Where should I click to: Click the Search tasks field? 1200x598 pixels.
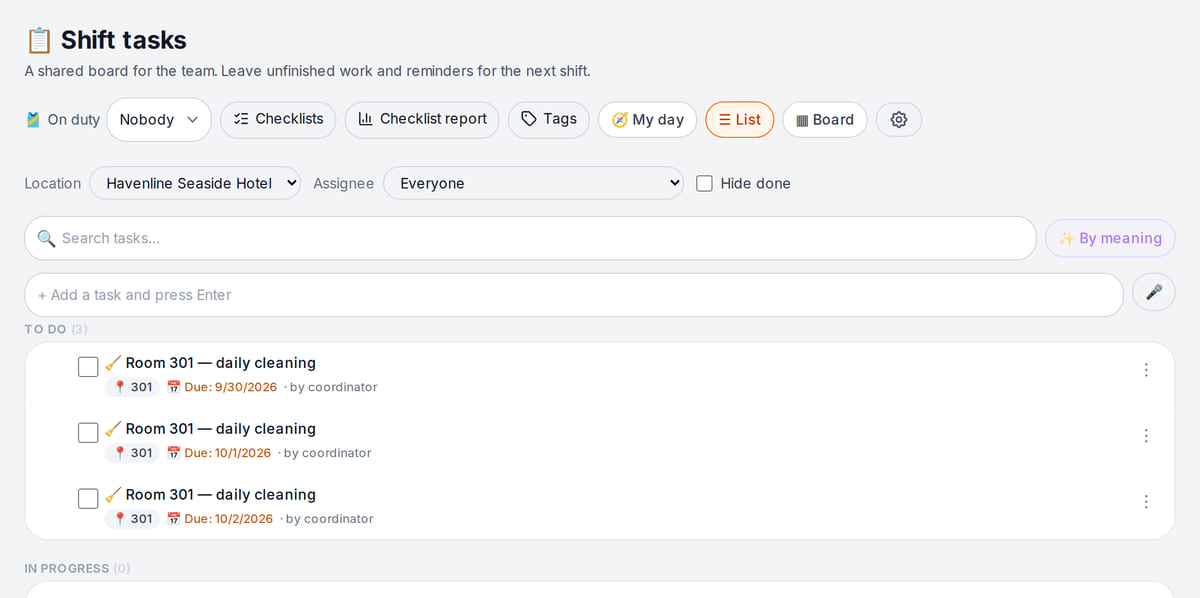click(530, 238)
